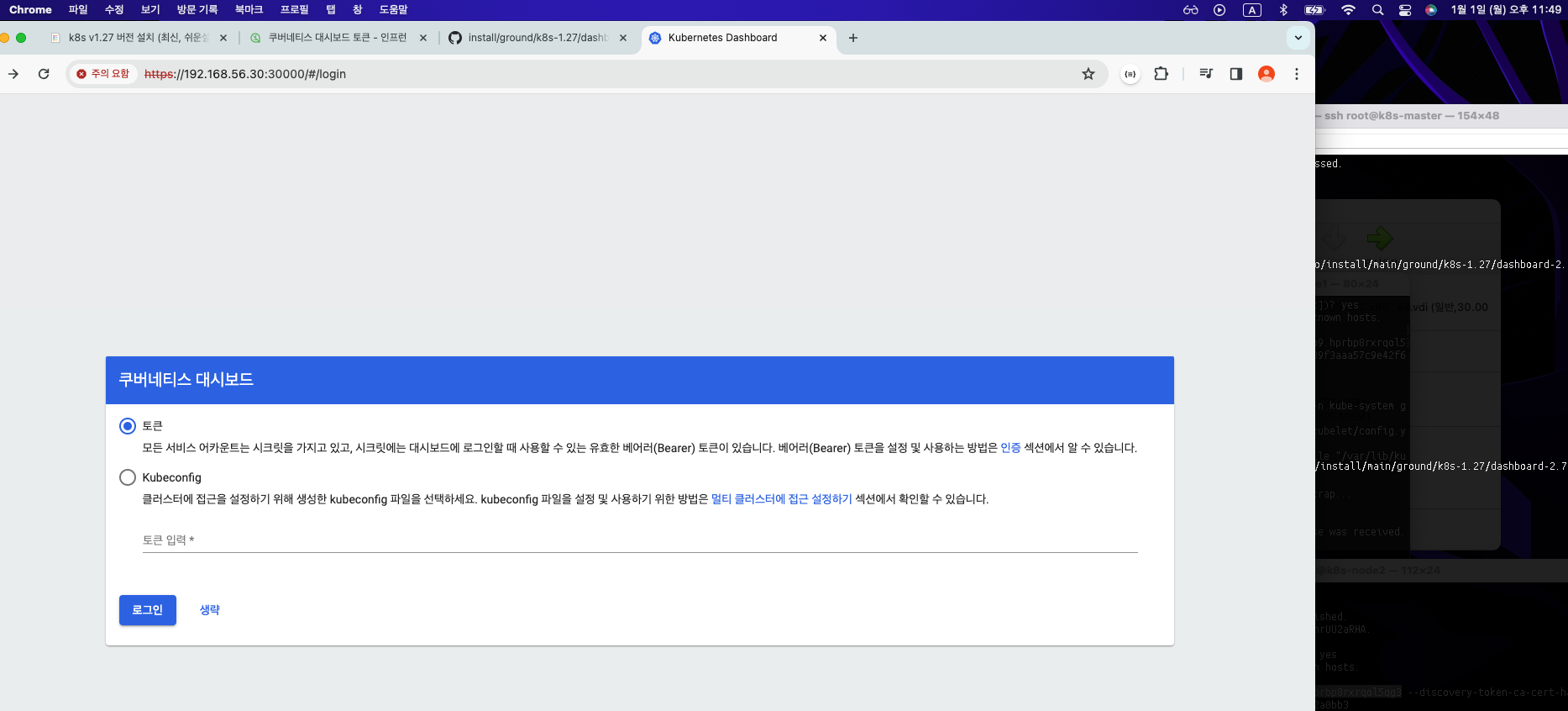Click the glasses icon in menu bar
This screenshot has height=711, width=1568.
1191,10
